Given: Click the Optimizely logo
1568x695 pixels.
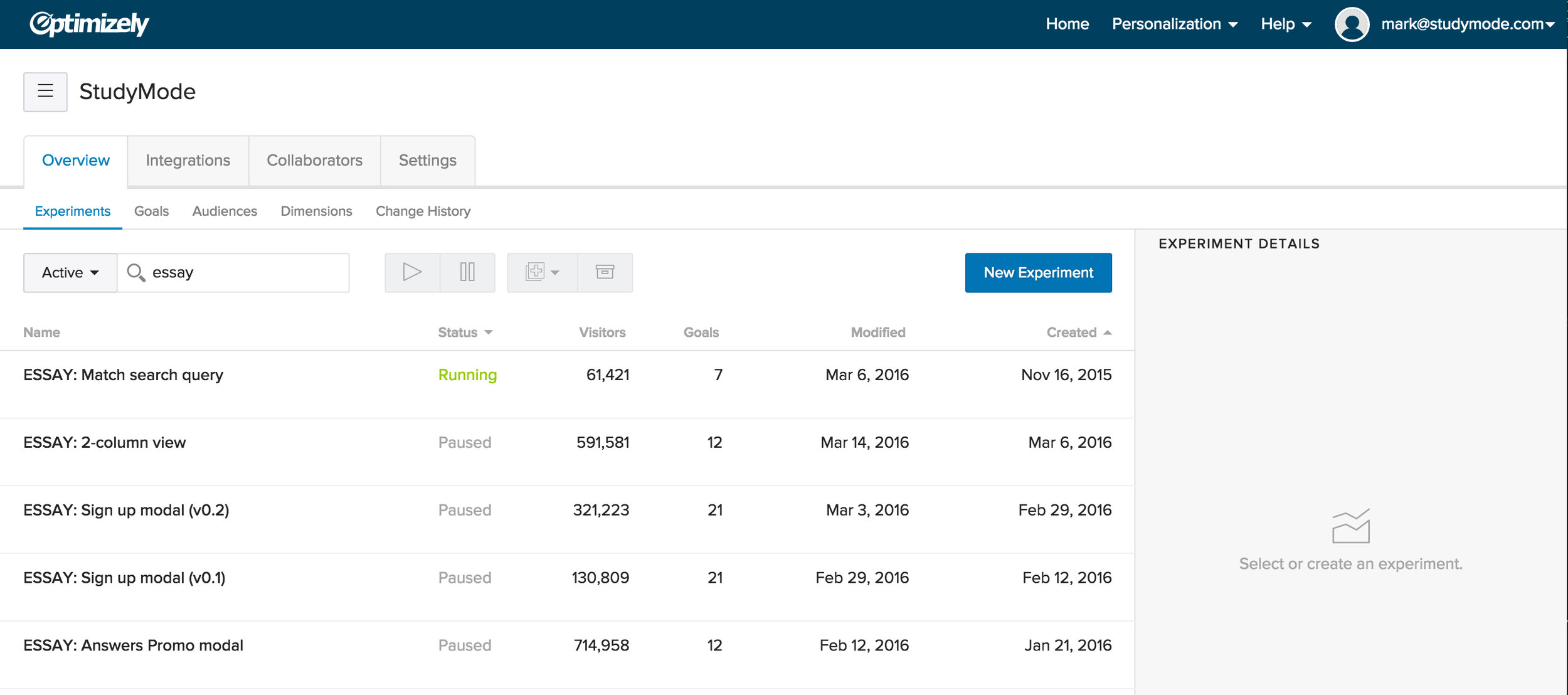Looking at the screenshot, I should (x=89, y=24).
